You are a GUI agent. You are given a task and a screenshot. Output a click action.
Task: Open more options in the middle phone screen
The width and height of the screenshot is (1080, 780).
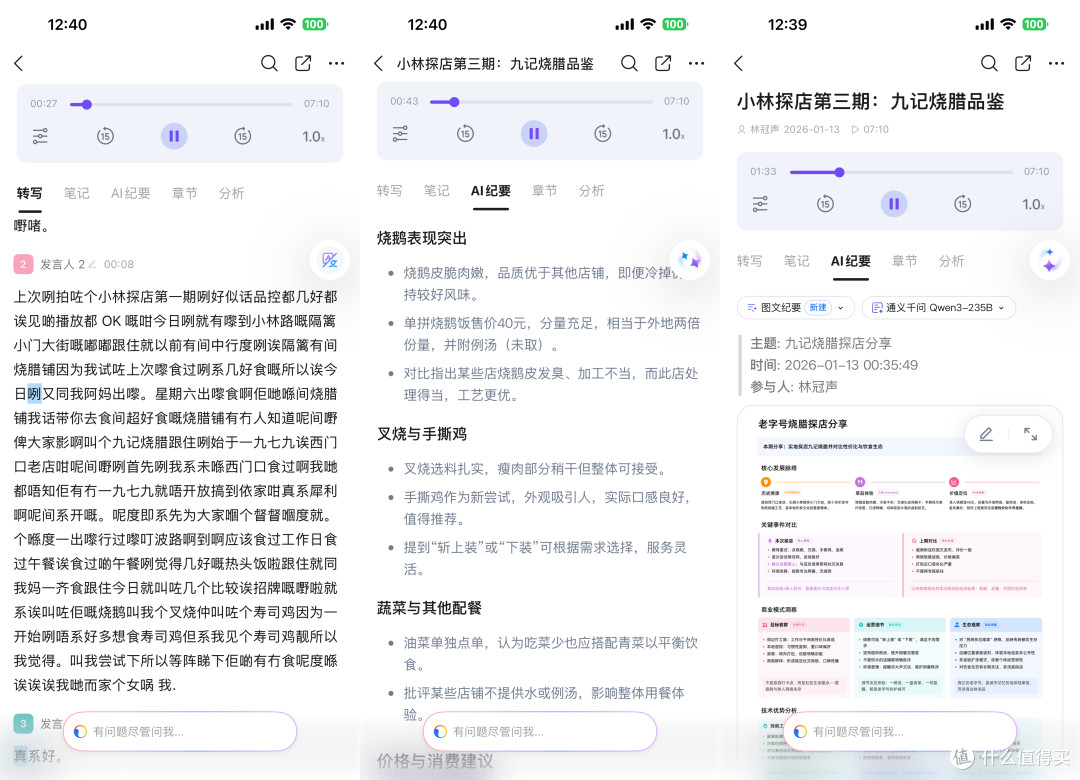pyautogui.click(x=696, y=63)
